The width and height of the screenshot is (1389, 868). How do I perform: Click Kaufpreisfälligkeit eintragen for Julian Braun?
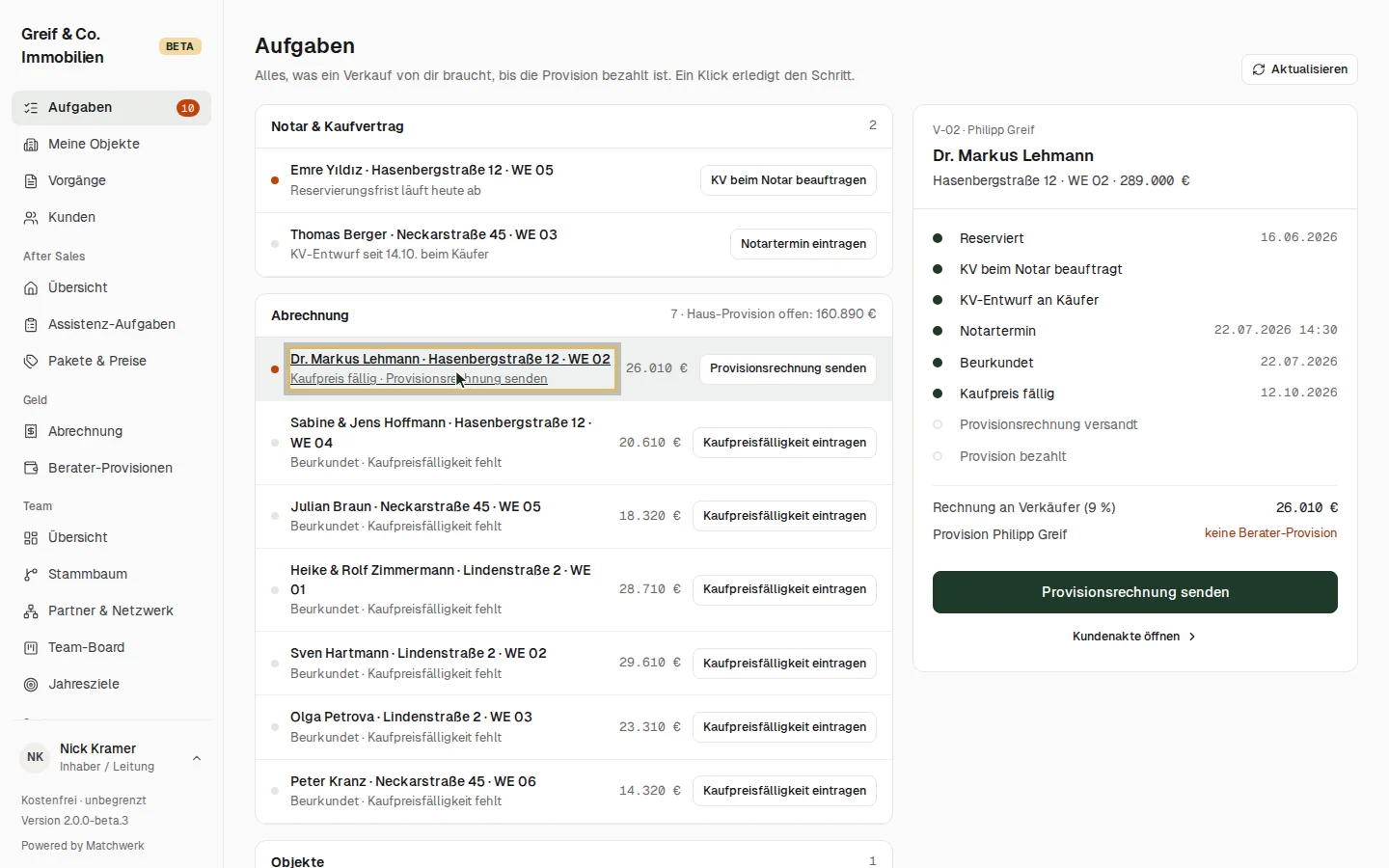784,516
